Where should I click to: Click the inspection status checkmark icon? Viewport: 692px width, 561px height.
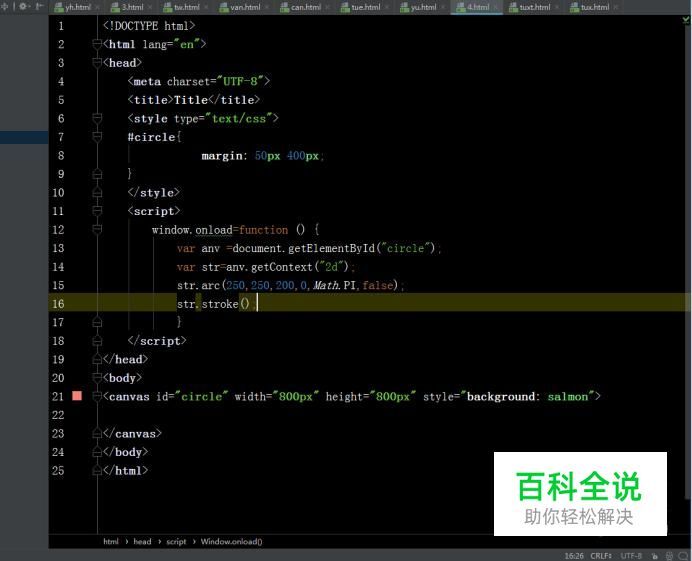coord(686,20)
